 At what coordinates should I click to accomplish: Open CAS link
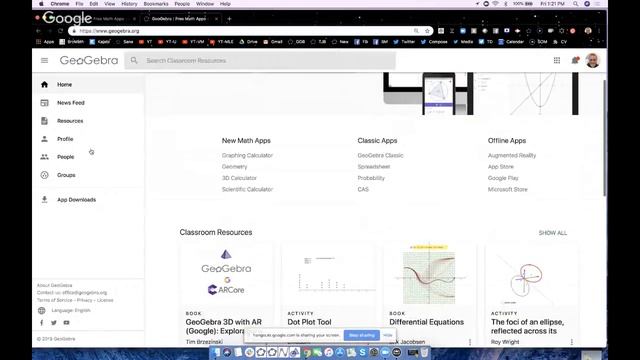[363, 189]
